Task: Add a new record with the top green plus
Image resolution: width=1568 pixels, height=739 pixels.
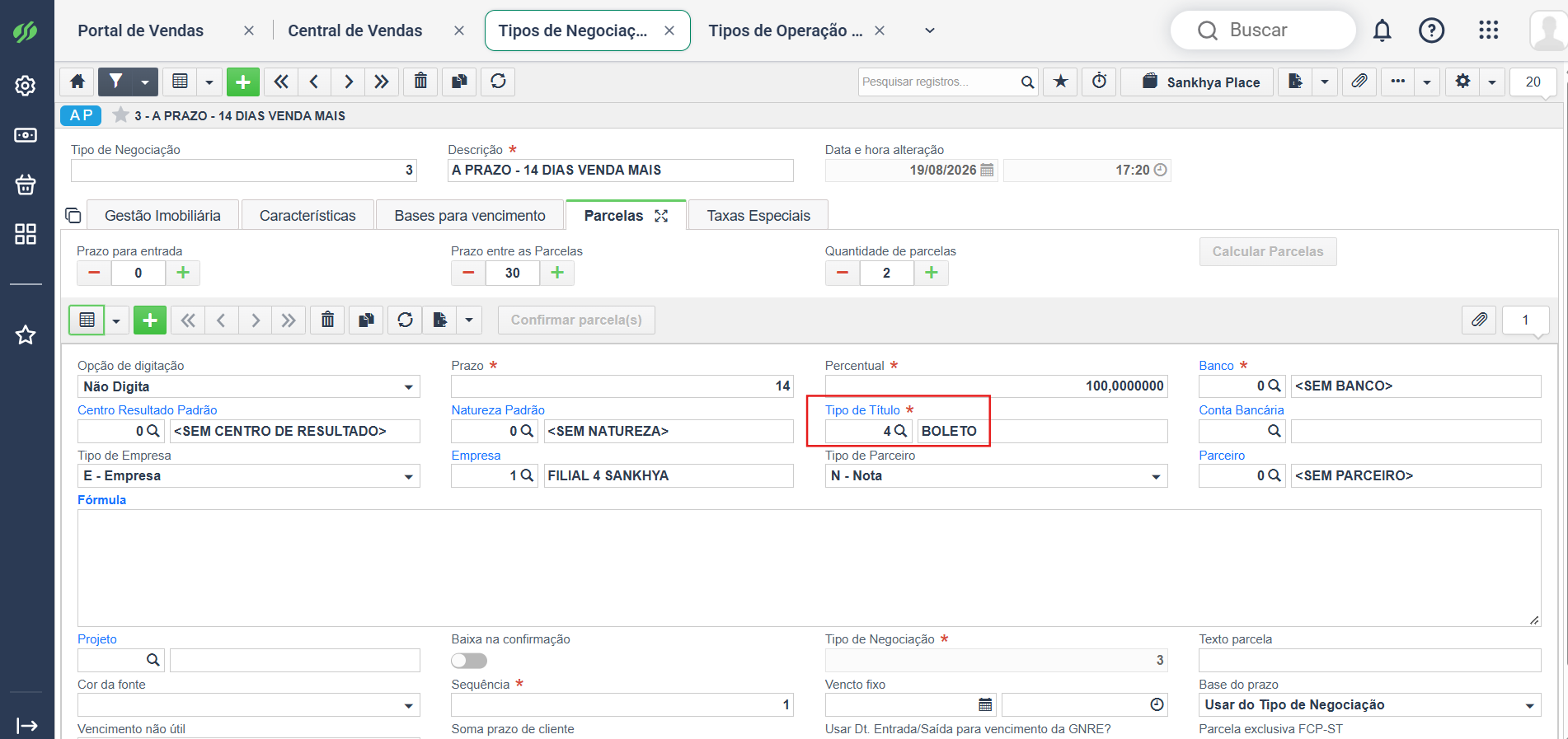Action: (243, 82)
